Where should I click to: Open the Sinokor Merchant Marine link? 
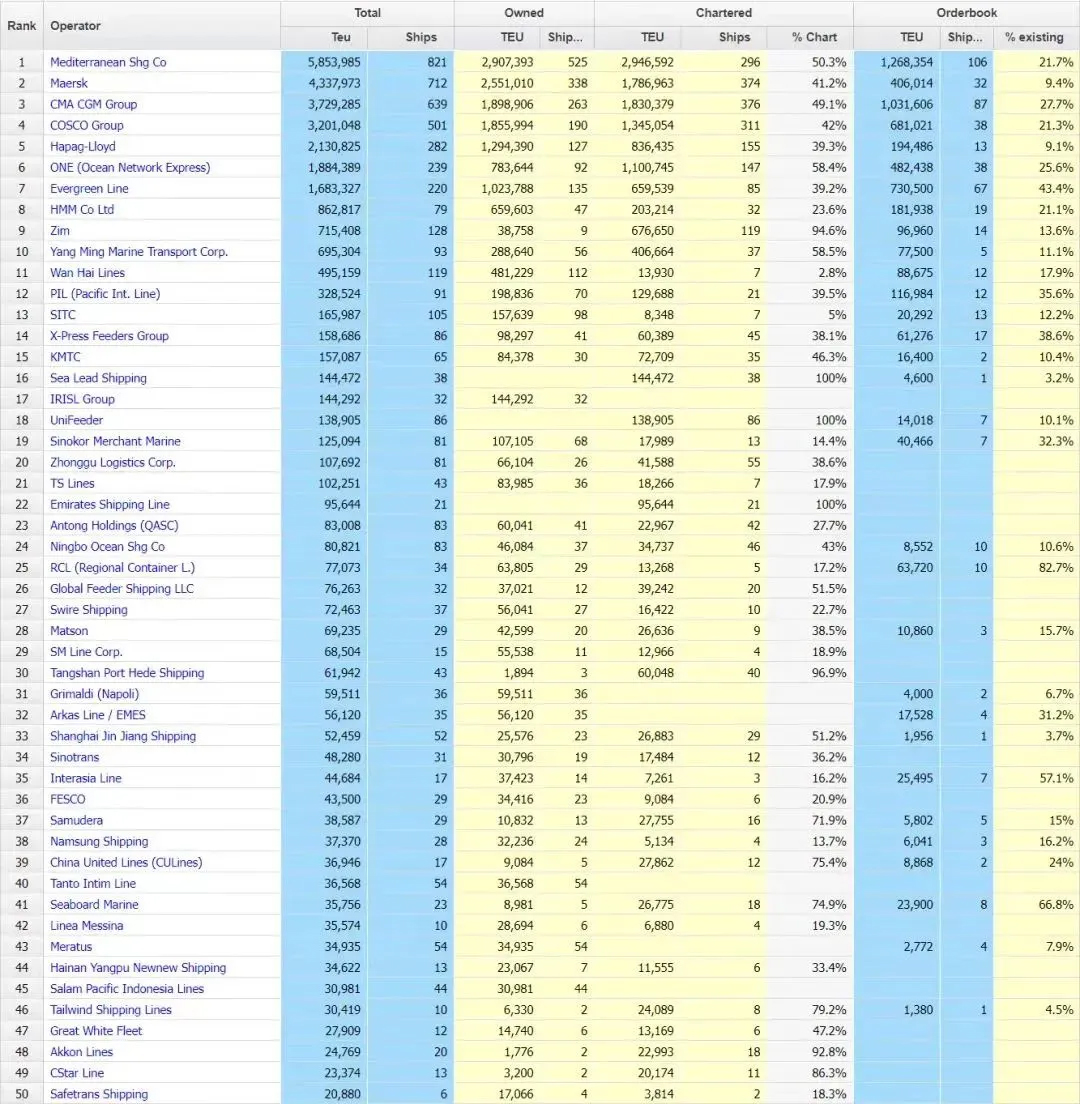(x=115, y=441)
